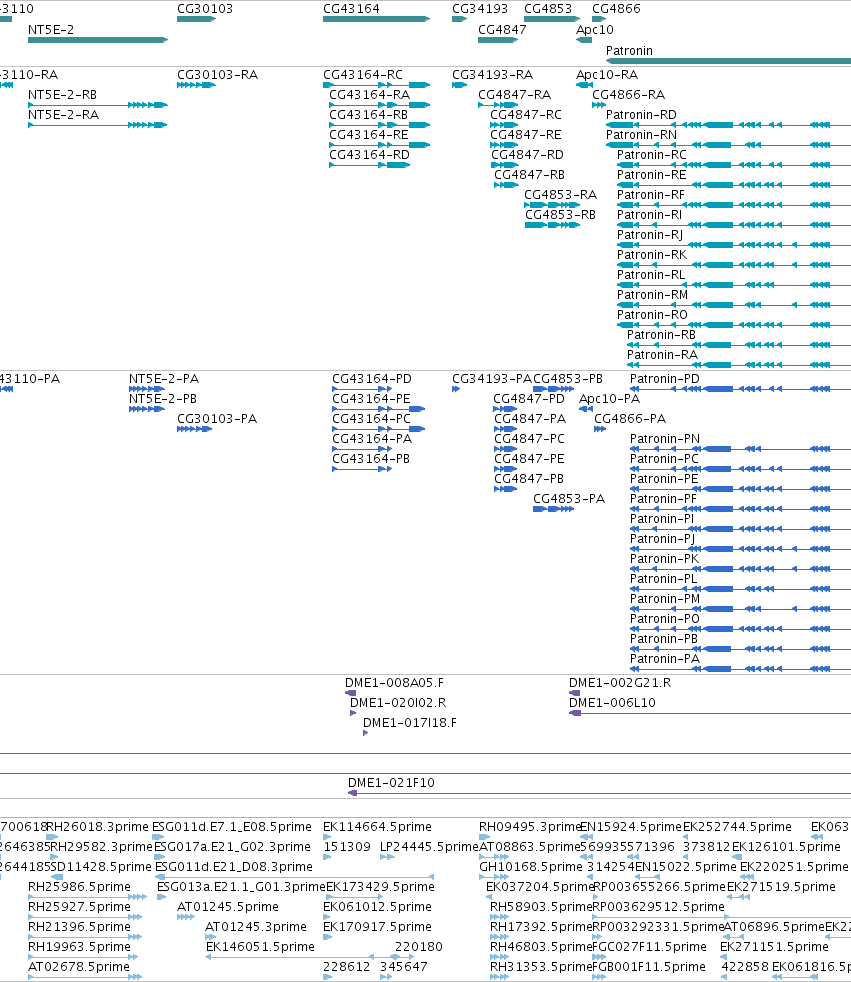Click the CG4866 gene label
This screenshot has height=982, width=851.
[x=616, y=9]
